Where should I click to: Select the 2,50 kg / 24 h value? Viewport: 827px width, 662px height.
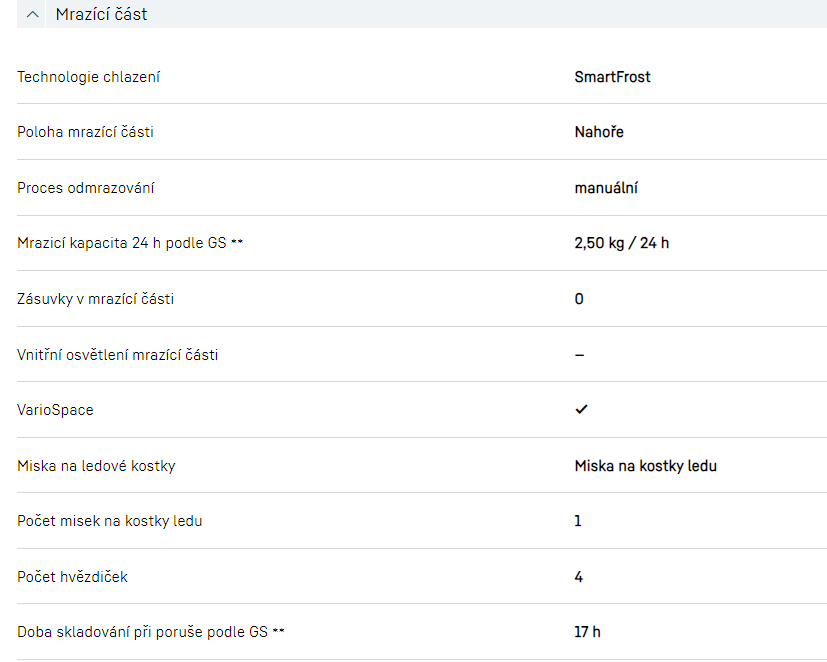click(621, 243)
